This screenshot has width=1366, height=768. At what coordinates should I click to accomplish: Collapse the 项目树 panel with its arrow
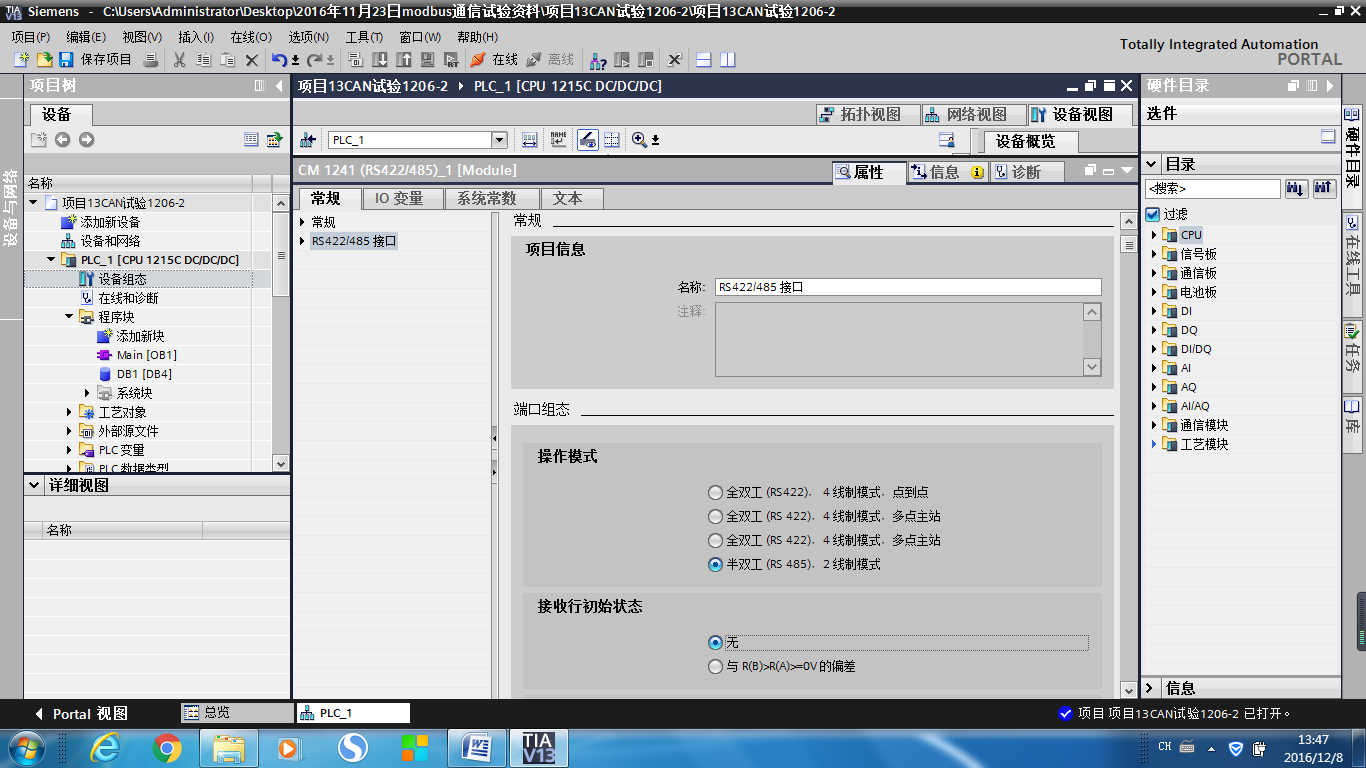pos(279,86)
